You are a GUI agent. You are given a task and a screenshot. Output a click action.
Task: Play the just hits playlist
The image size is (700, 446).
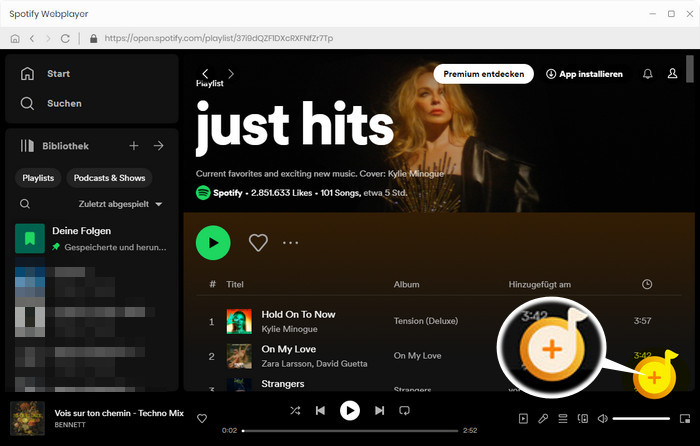coord(213,243)
